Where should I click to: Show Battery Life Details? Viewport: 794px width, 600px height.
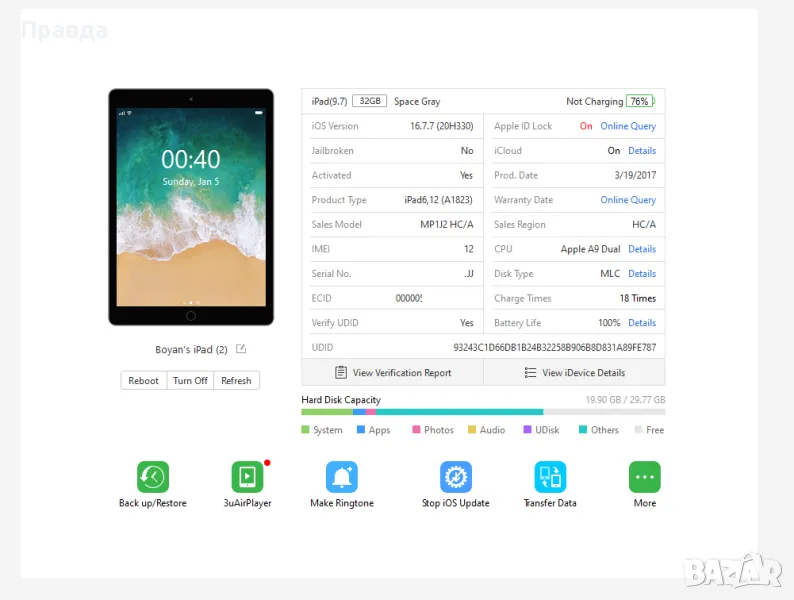pyautogui.click(x=642, y=323)
